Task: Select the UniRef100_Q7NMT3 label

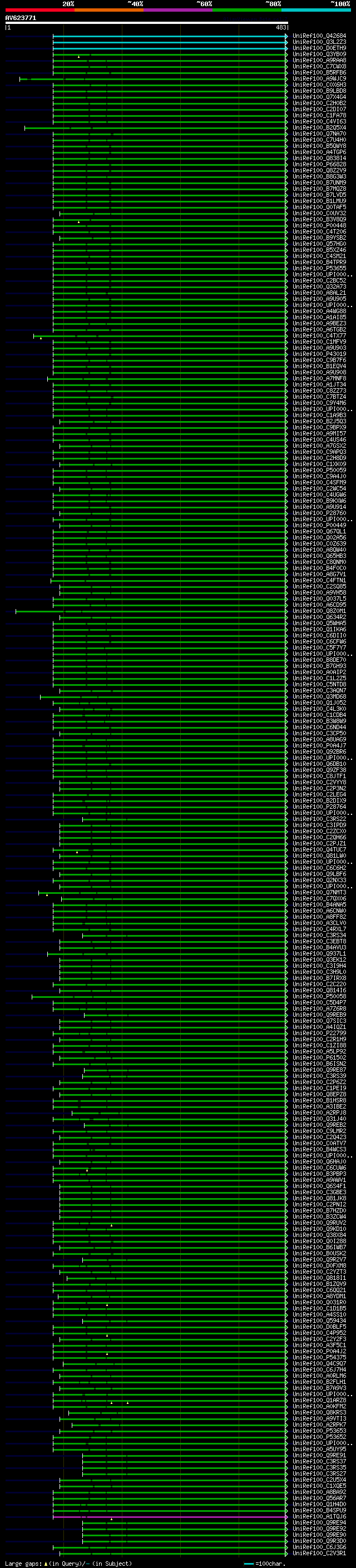Action: coord(319,892)
